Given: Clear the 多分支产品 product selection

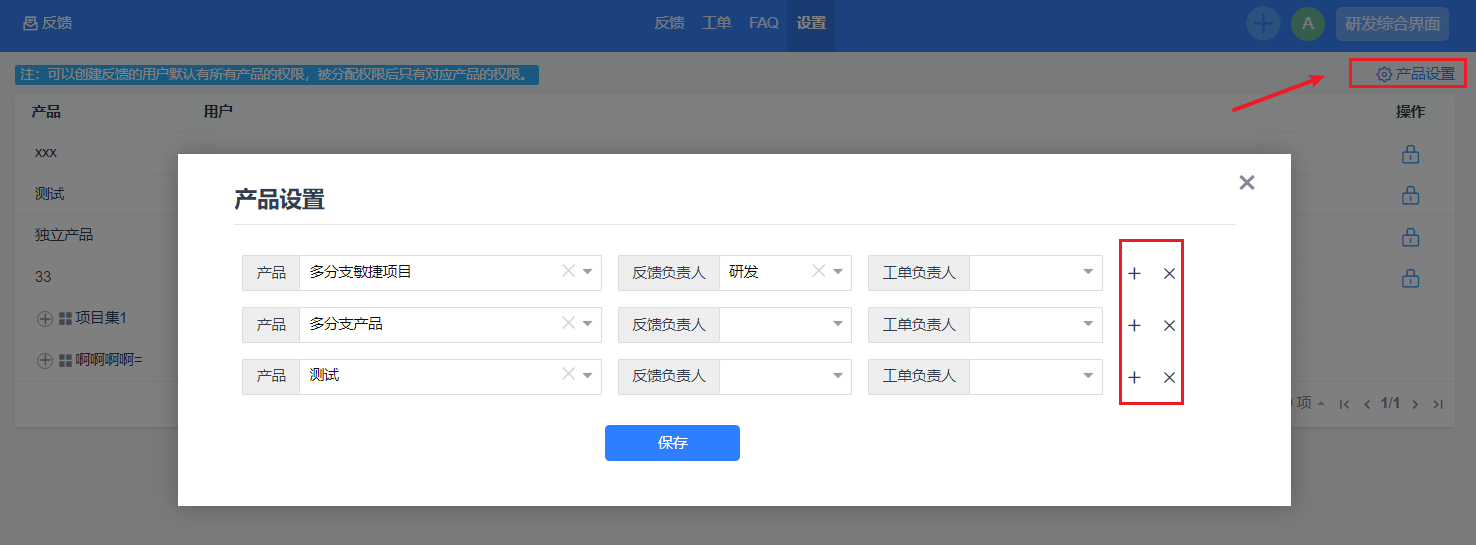Looking at the screenshot, I should 568,323.
